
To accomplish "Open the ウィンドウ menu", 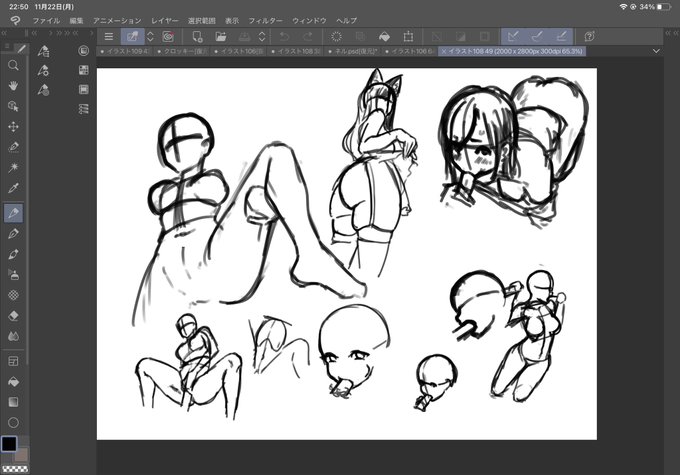I will coord(309,20).
